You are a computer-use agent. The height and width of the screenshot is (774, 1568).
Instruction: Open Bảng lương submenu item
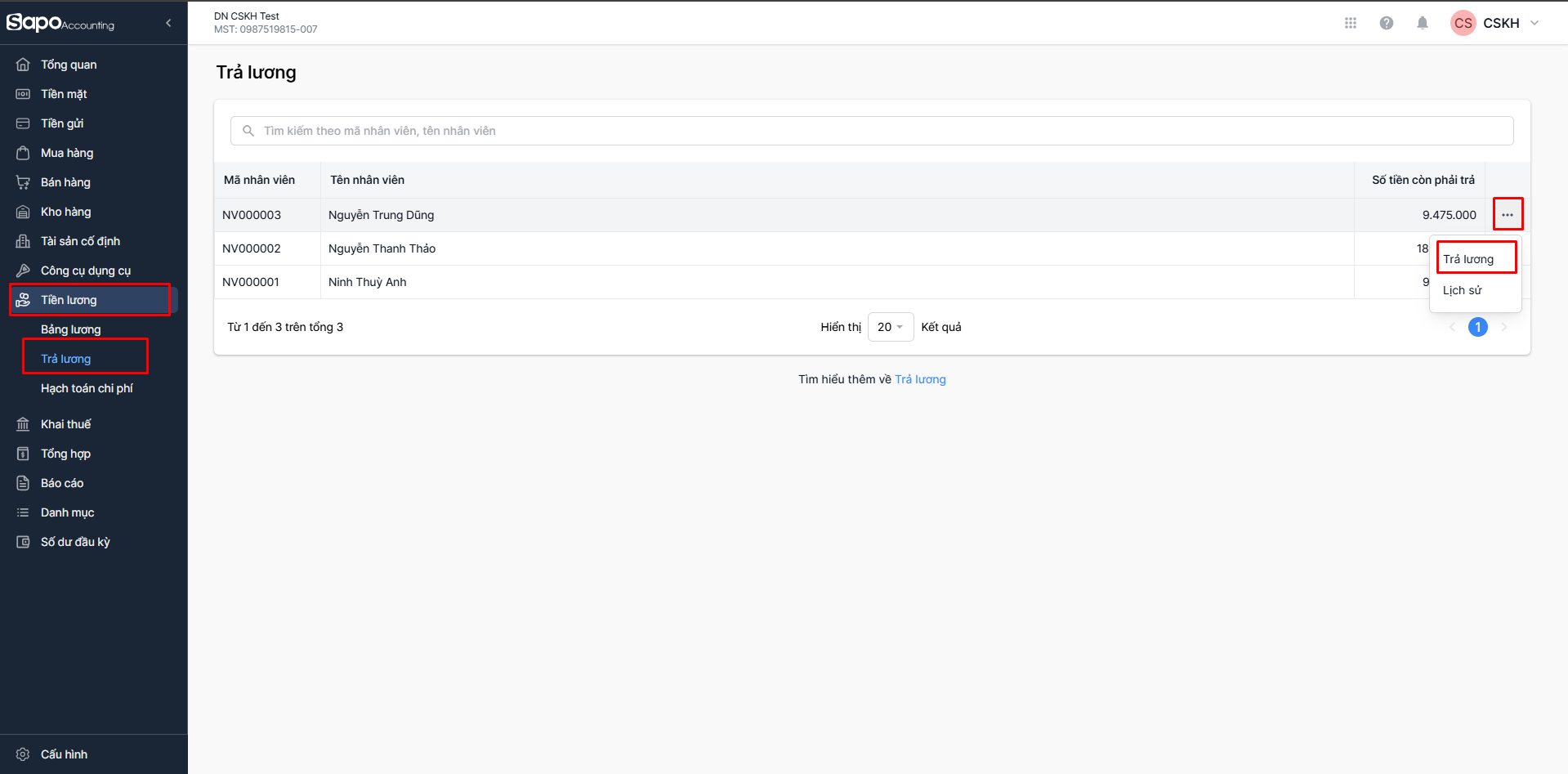[71, 329]
